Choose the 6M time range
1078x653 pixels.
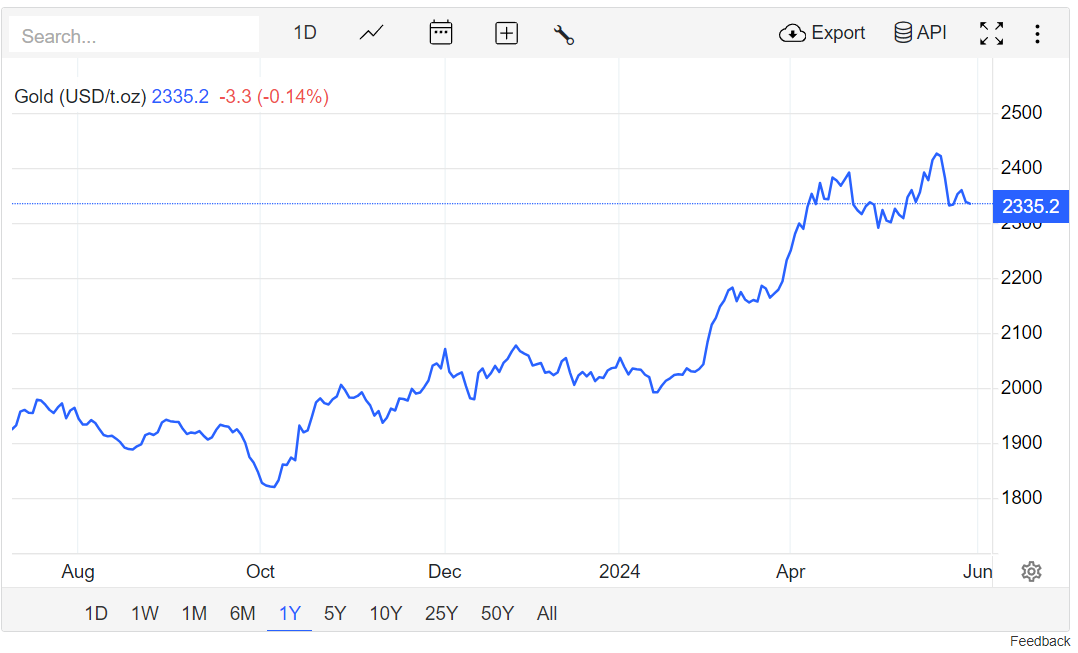[x=243, y=613]
